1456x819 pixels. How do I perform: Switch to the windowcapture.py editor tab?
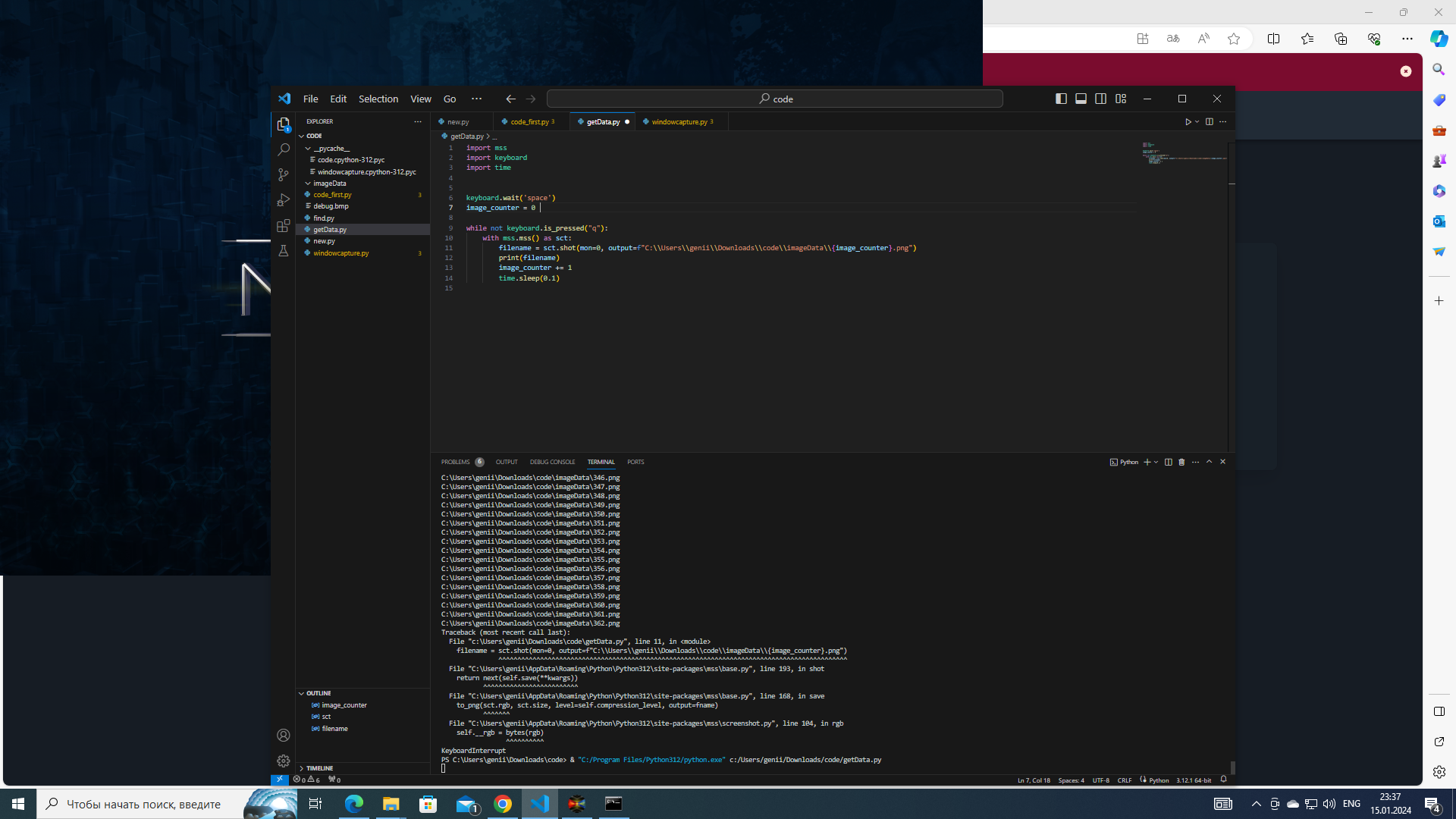(x=679, y=121)
